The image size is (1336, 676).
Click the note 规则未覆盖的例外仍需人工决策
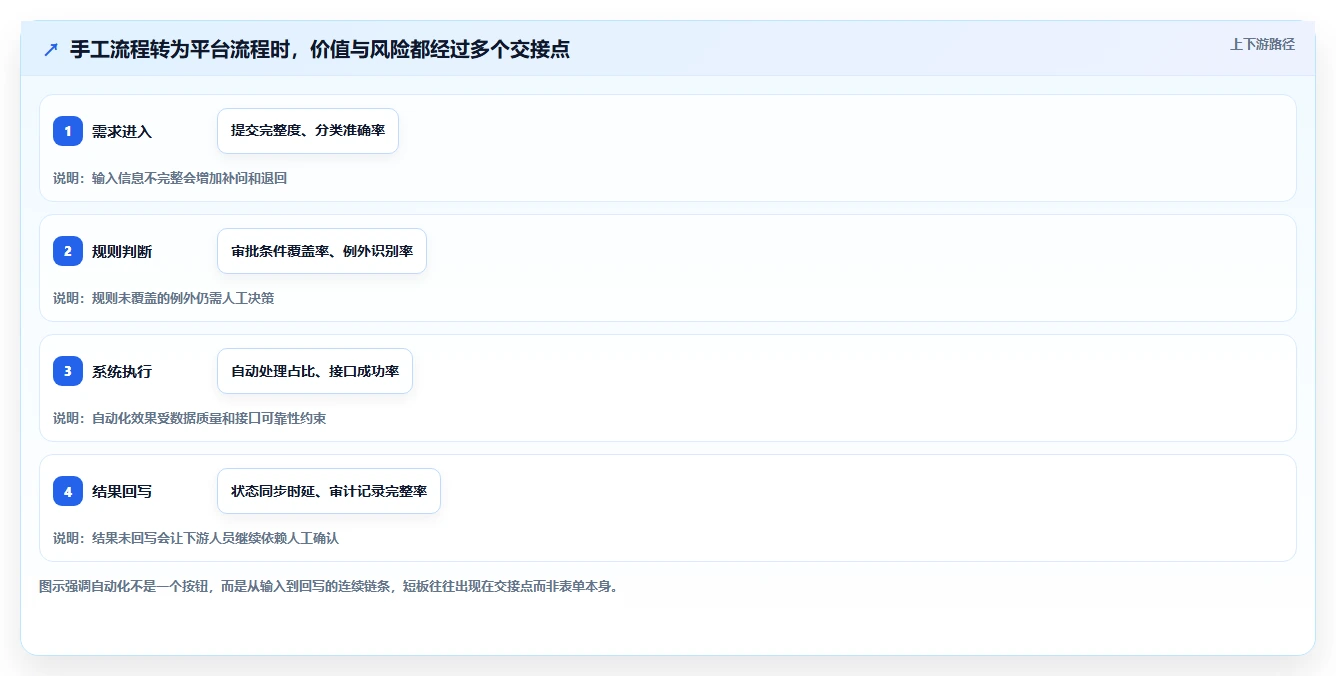point(163,298)
